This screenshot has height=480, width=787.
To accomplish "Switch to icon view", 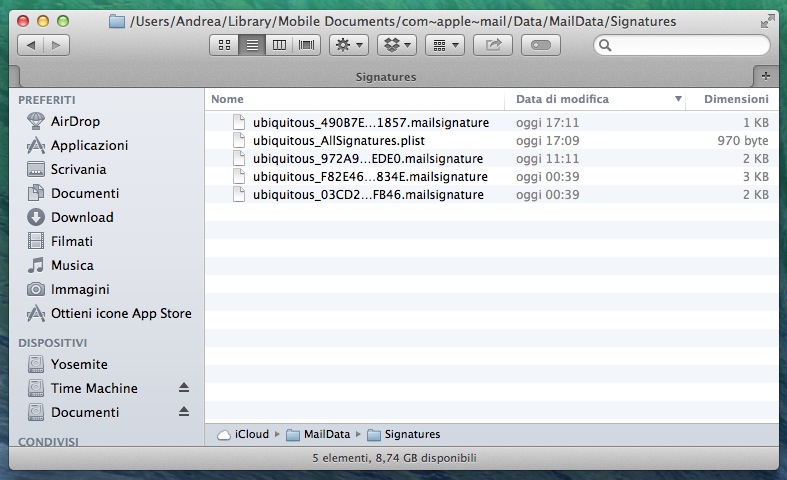I will 224,45.
